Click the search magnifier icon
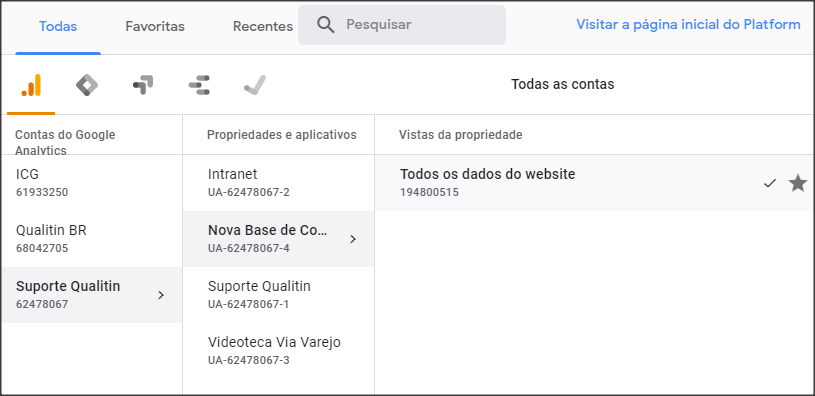This screenshot has height=396, width=815. [x=326, y=24]
